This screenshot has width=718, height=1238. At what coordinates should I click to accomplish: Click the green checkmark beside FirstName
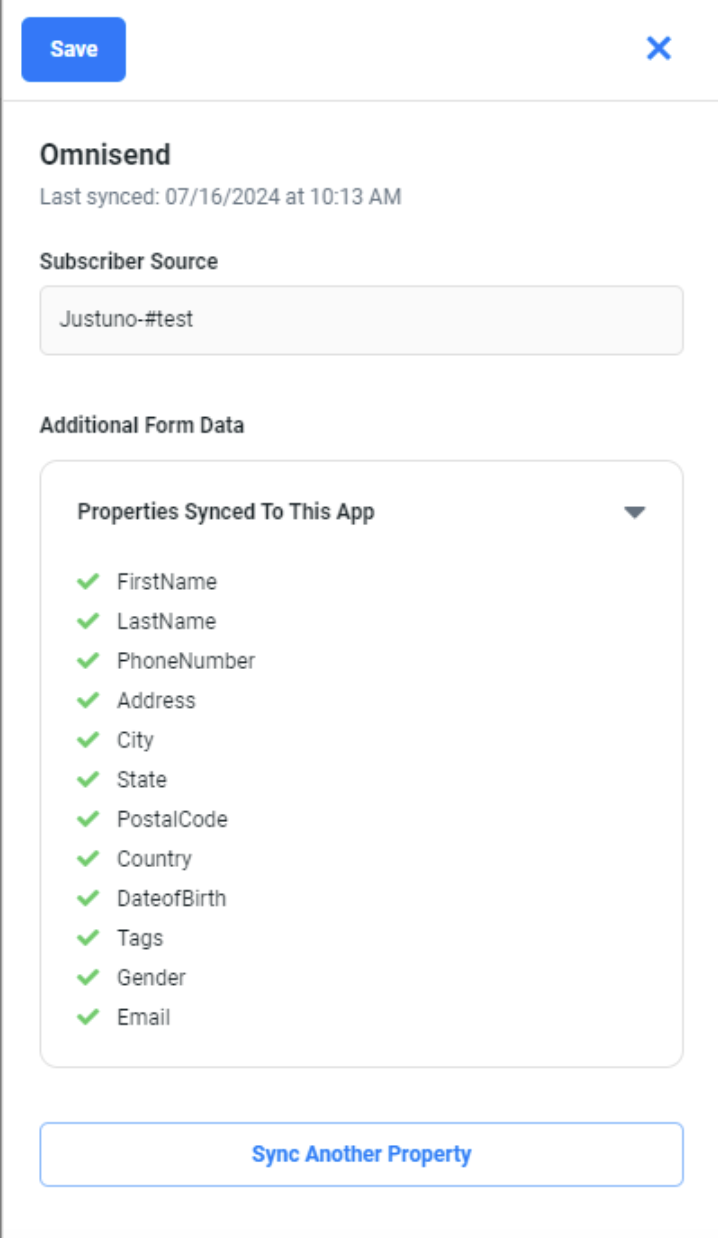88,581
